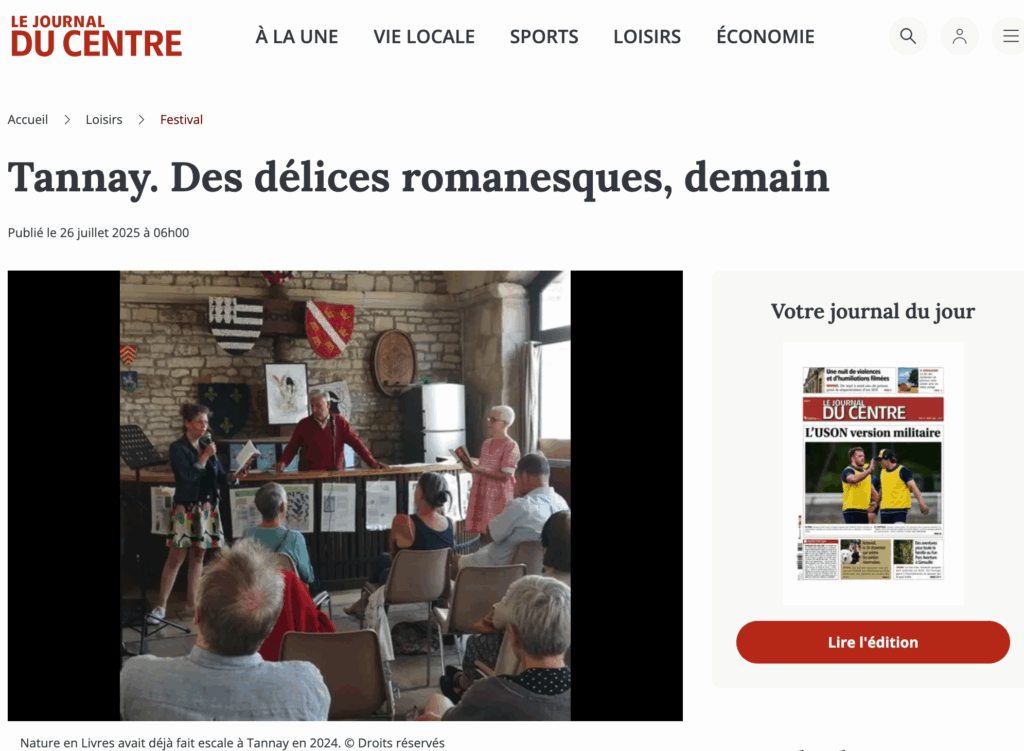Image resolution: width=1024 pixels, height=751 pixels.
Task: Click the user account icon
Action: click(x=959, y=36)
